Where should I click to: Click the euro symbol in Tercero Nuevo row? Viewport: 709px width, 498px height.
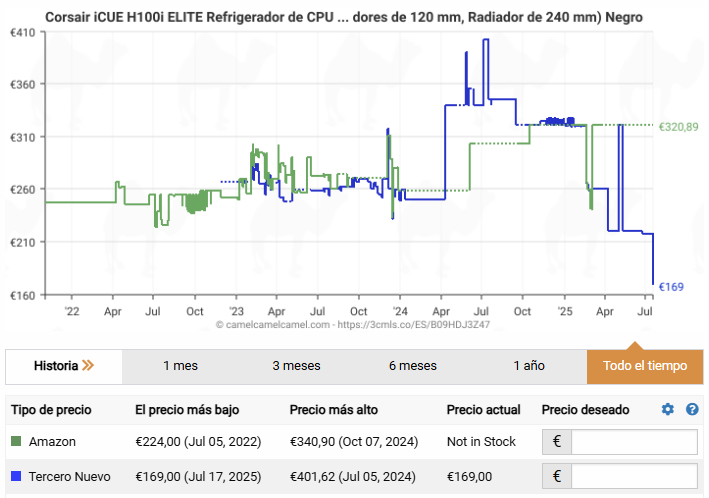[x=557, y=476]
